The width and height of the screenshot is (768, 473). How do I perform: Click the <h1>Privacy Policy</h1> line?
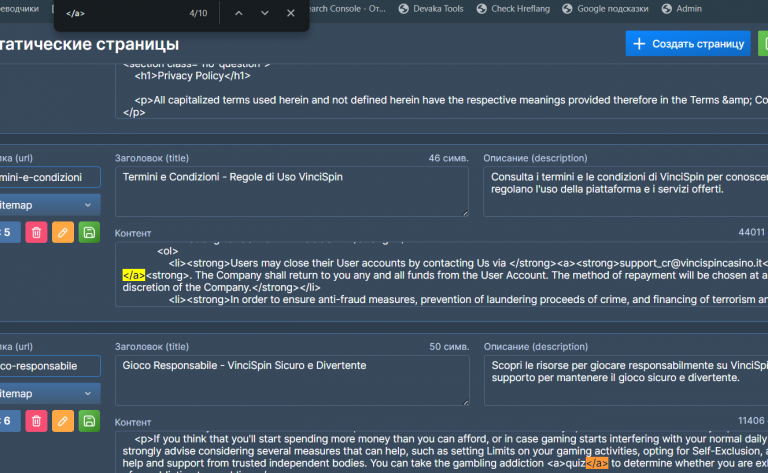192,75
